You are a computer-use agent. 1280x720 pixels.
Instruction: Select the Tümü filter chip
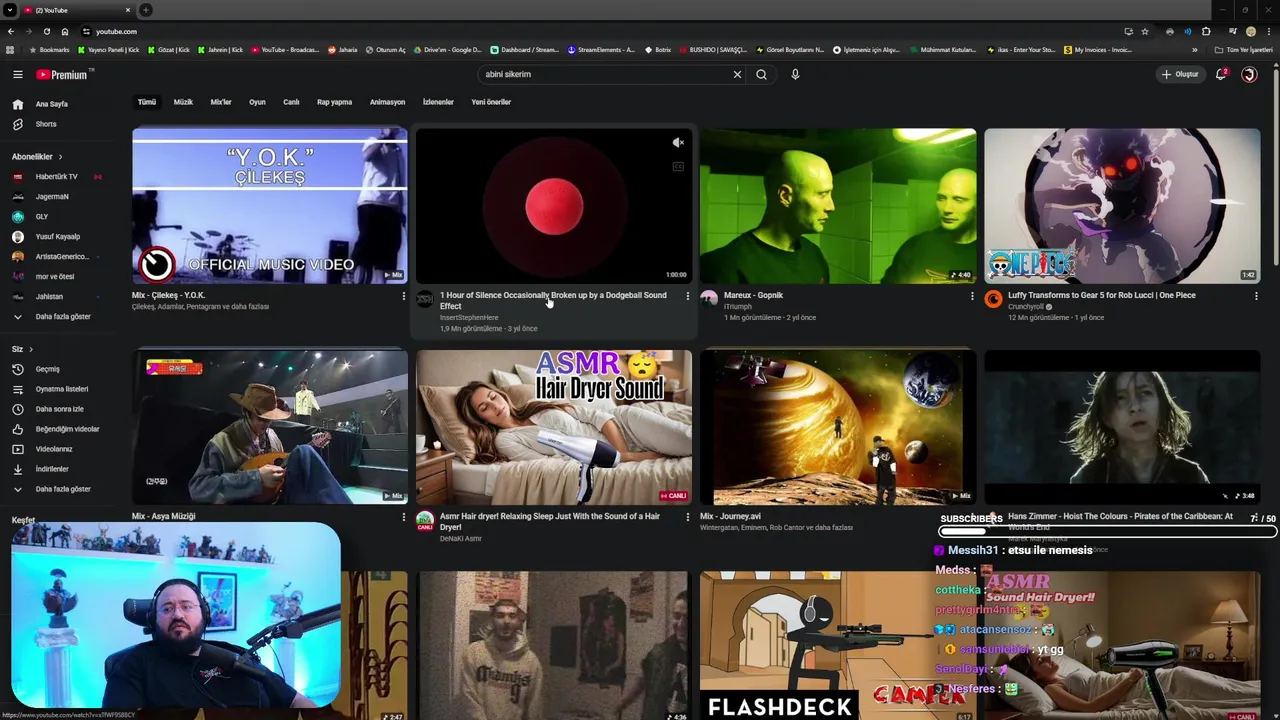click(147, 102)
